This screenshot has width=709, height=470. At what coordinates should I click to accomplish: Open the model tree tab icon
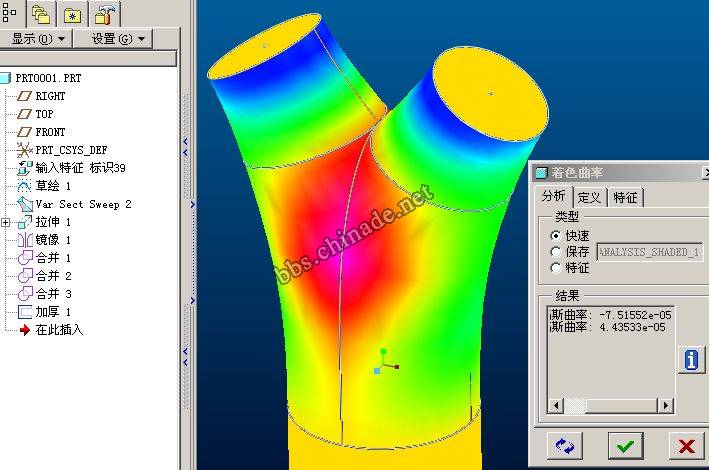coord(9,12)
